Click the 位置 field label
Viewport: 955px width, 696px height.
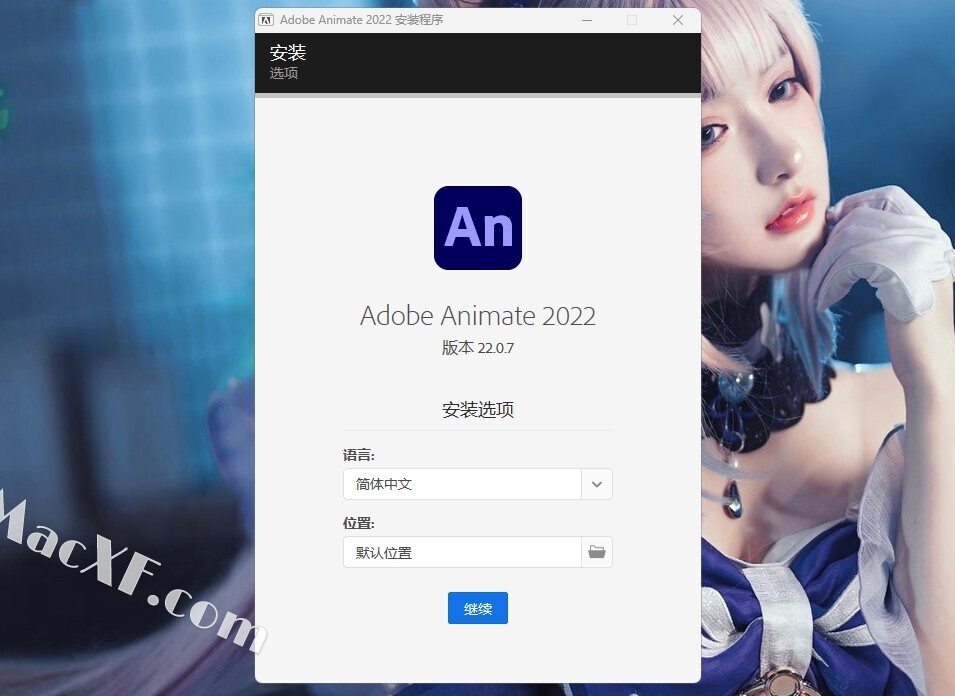(358, 523)
